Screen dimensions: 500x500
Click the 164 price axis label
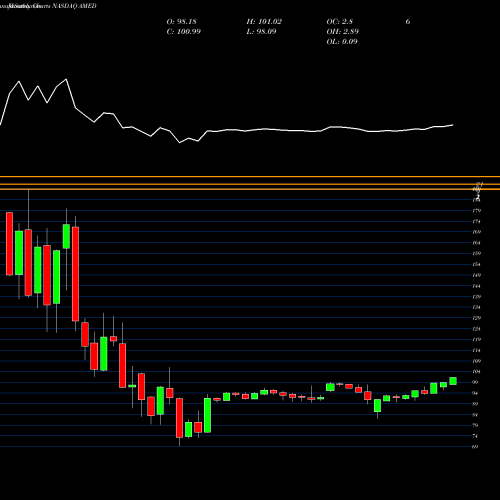(477, 243)
